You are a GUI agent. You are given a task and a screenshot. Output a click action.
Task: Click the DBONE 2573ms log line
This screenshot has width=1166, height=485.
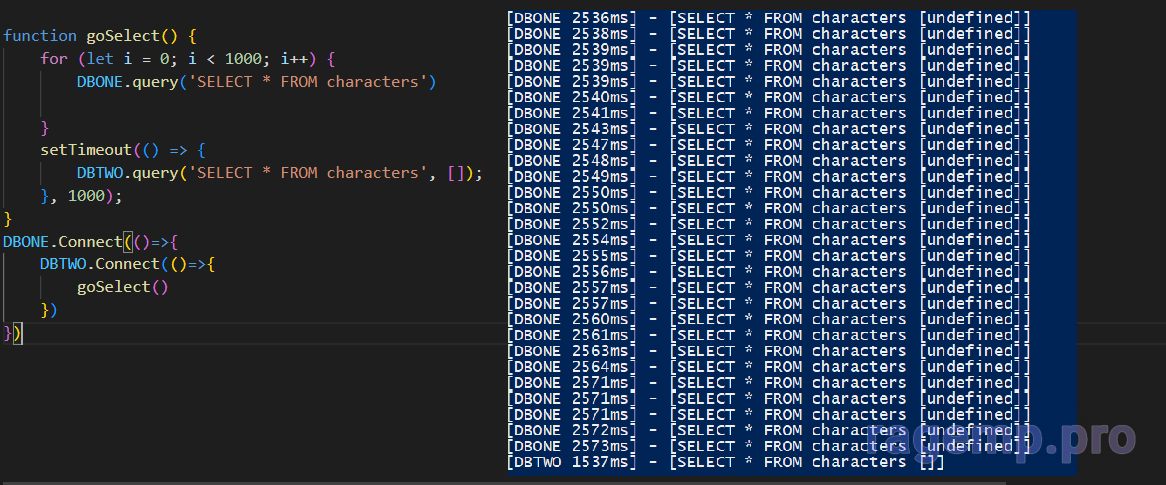[768, 446]
